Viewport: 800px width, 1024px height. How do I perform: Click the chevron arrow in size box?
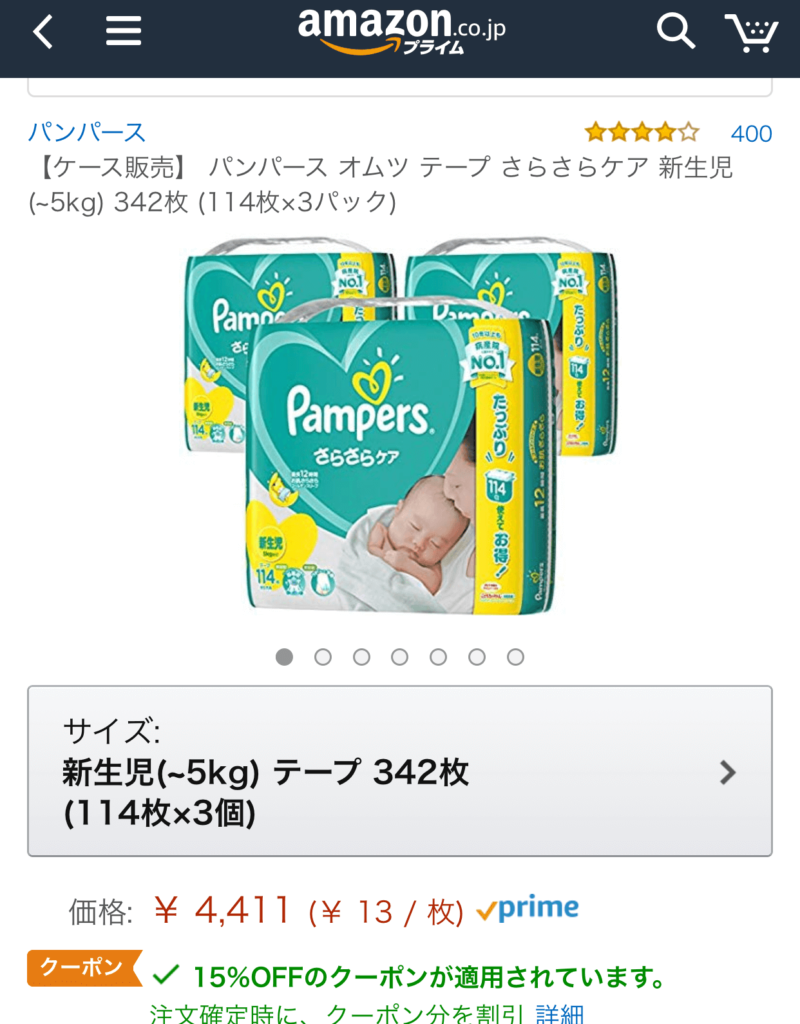(728, 773)
